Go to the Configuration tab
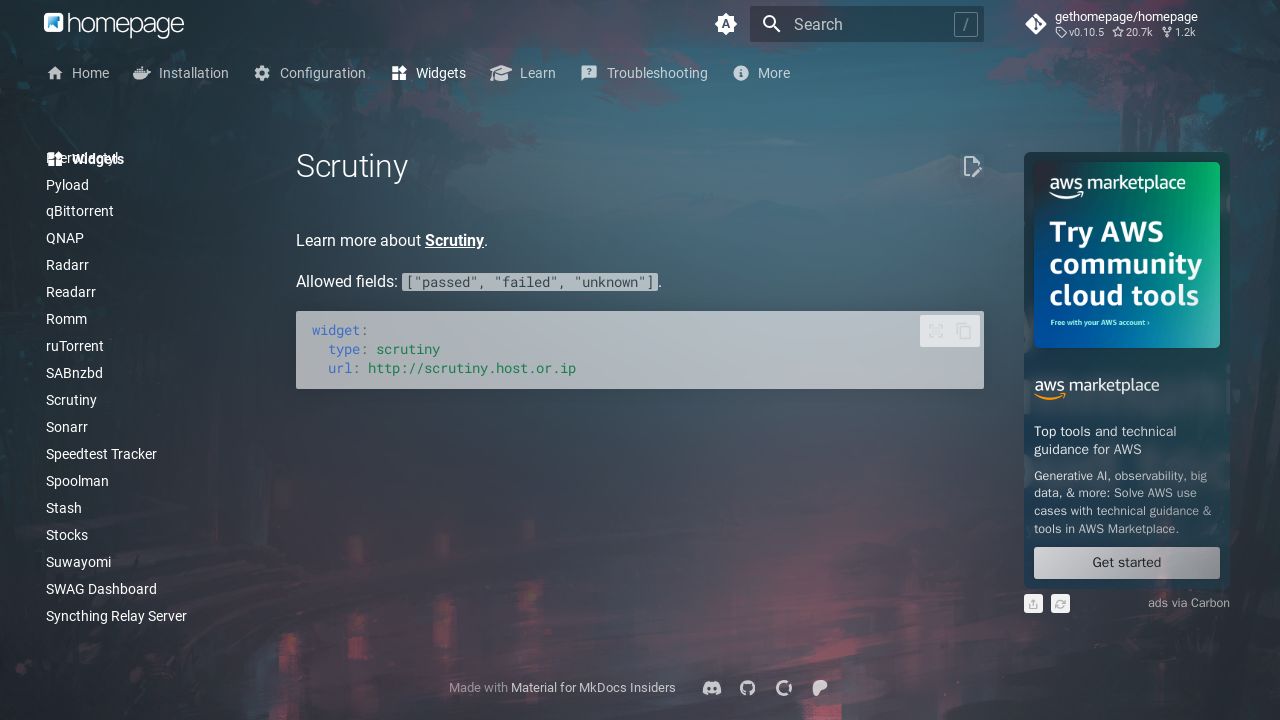Screen dimensions: 1280x720 (x=310, y=73)
